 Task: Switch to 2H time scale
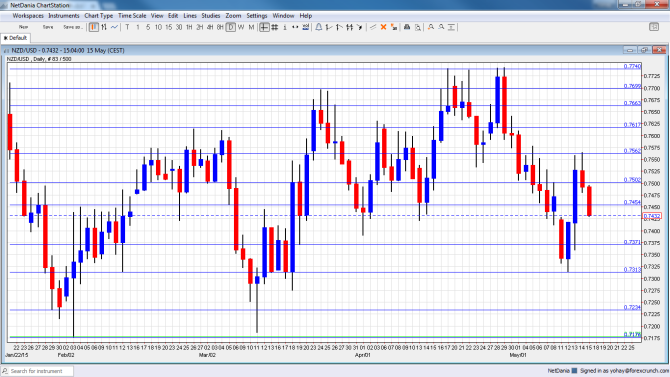click(200, 27)
